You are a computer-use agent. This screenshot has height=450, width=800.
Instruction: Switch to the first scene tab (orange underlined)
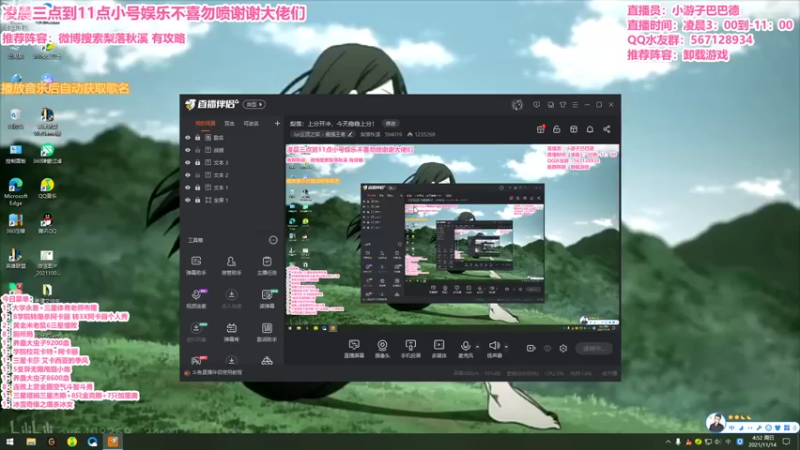click(205, 123)
